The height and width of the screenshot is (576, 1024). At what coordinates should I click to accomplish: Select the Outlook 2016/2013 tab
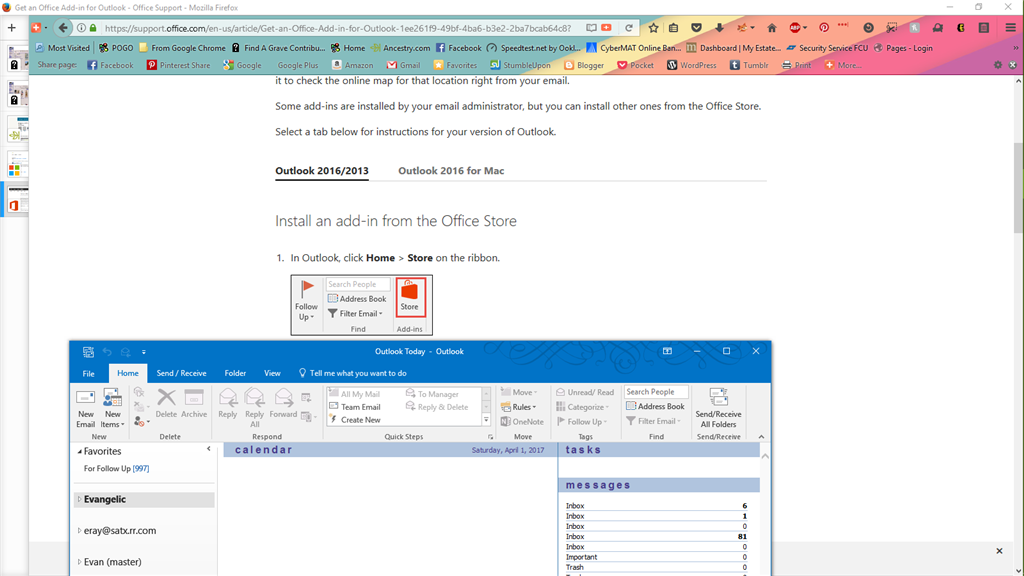click(322, 171)
